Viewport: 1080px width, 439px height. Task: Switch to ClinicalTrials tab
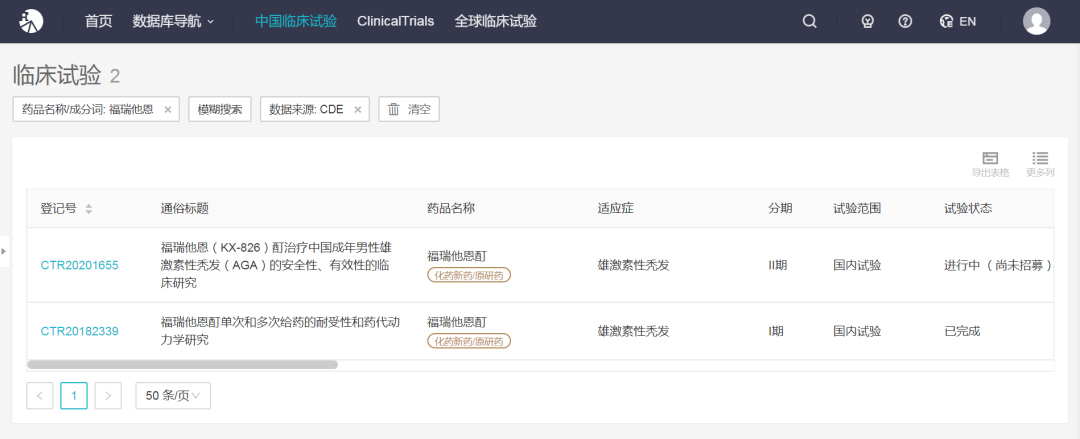(395, 21)
